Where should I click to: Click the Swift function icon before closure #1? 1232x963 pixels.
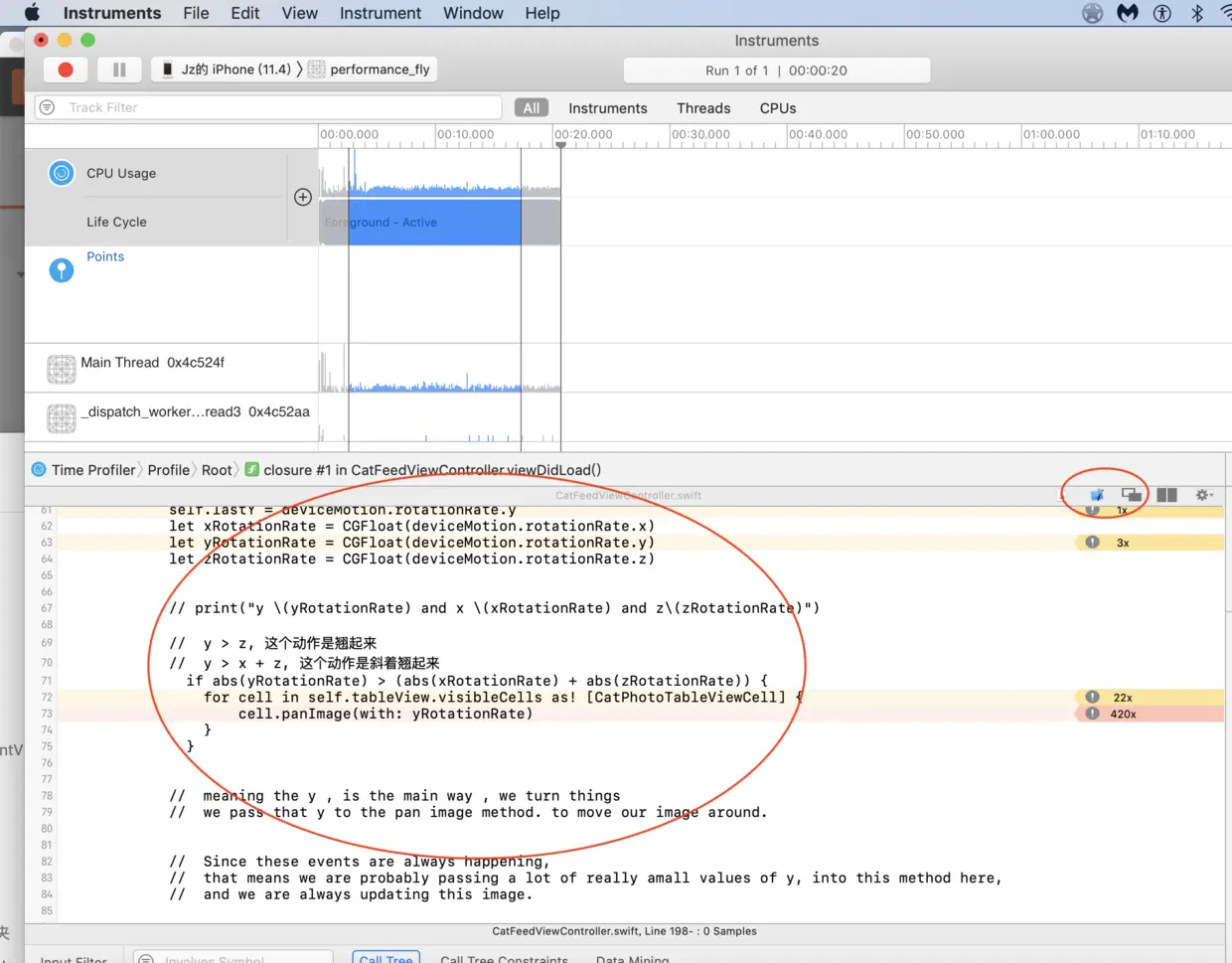[252, 469]
